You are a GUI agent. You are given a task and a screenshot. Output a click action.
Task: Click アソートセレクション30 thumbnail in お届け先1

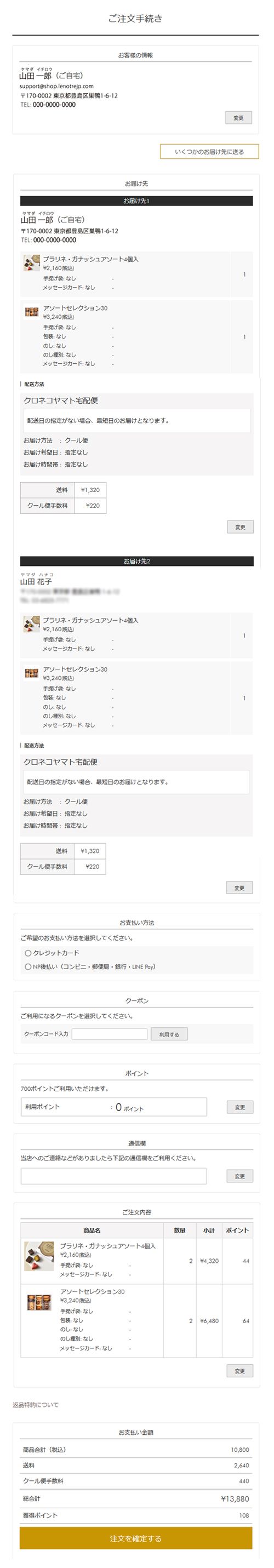32,312
